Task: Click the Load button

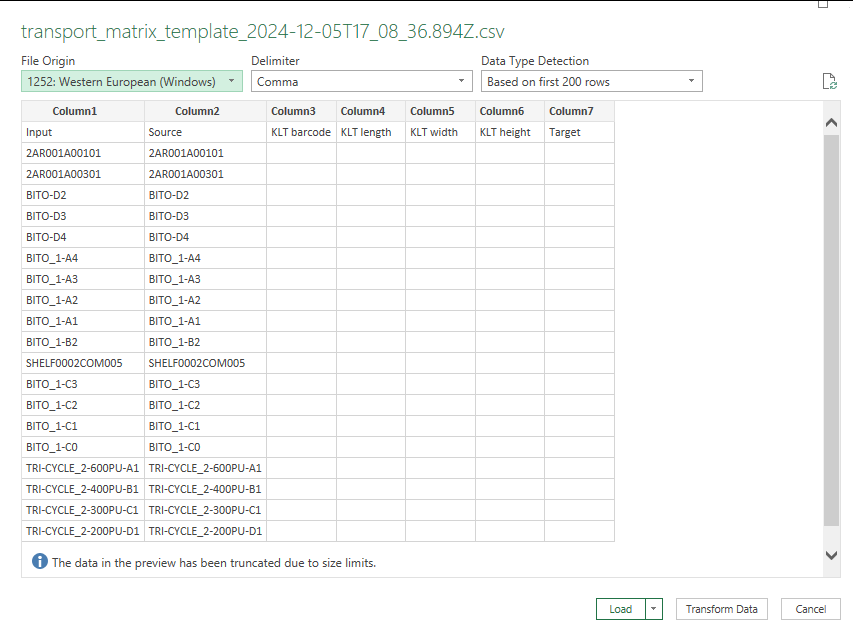Action: point(621,609)
